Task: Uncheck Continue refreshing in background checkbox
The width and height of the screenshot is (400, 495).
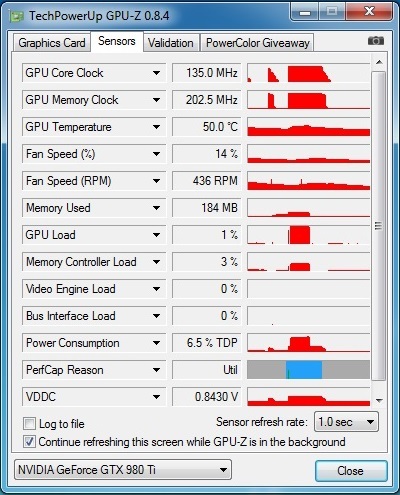Action: 29,442
